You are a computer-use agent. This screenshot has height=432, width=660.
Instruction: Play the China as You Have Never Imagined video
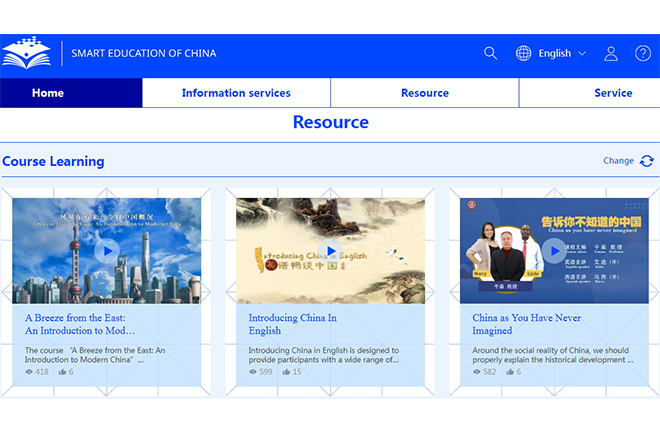pos(554,250)
